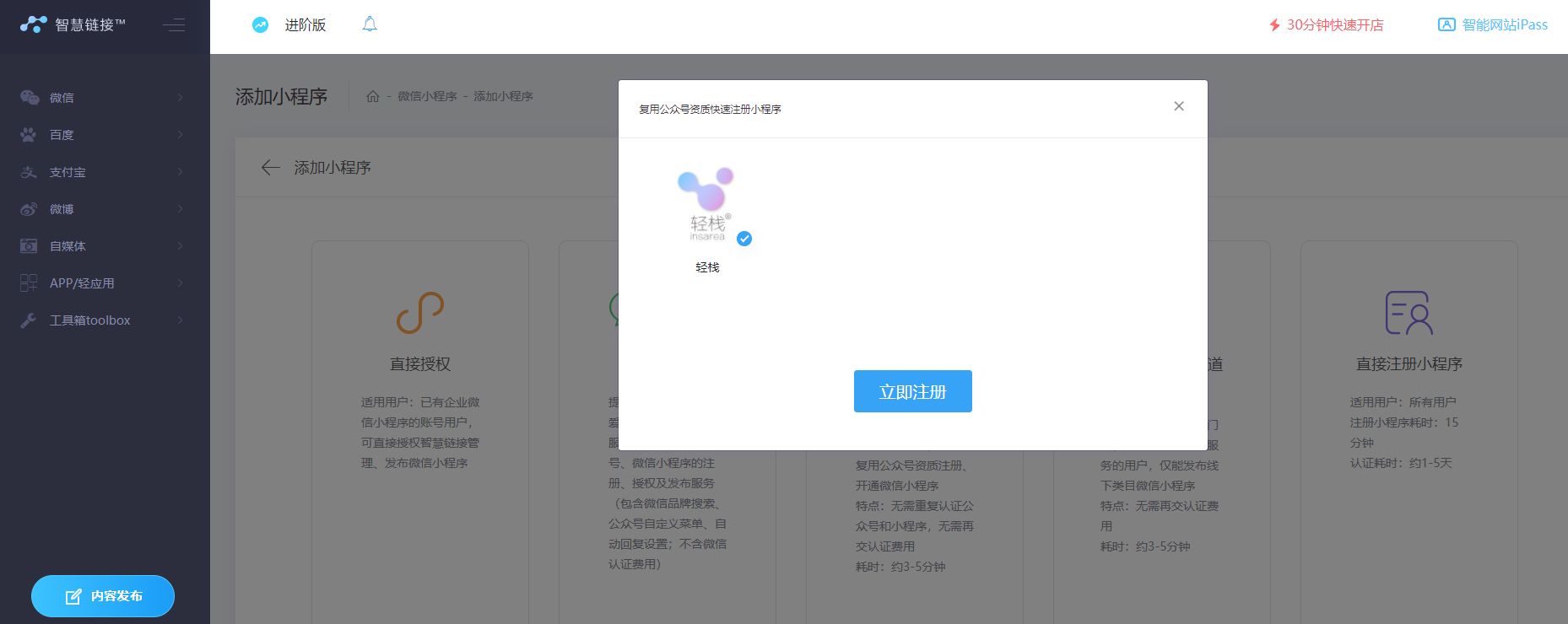Close the 复用公众号资质 dialog
Image resolution: width=1568 pixels, height=624 pixels.
click(x=1179, y=106)
